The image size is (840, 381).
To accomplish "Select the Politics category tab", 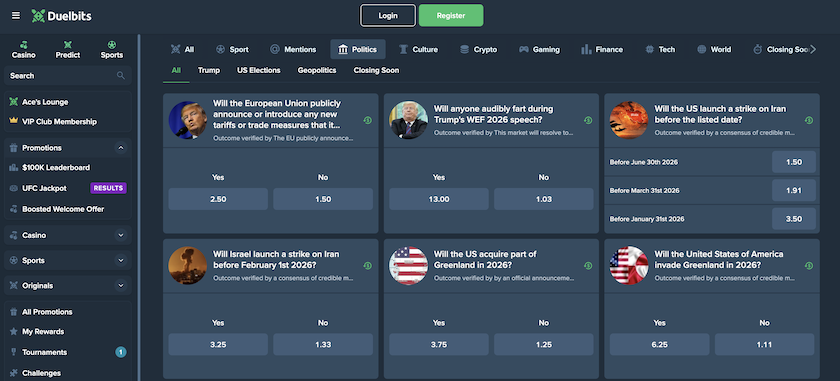I will [x=357, y=49].
